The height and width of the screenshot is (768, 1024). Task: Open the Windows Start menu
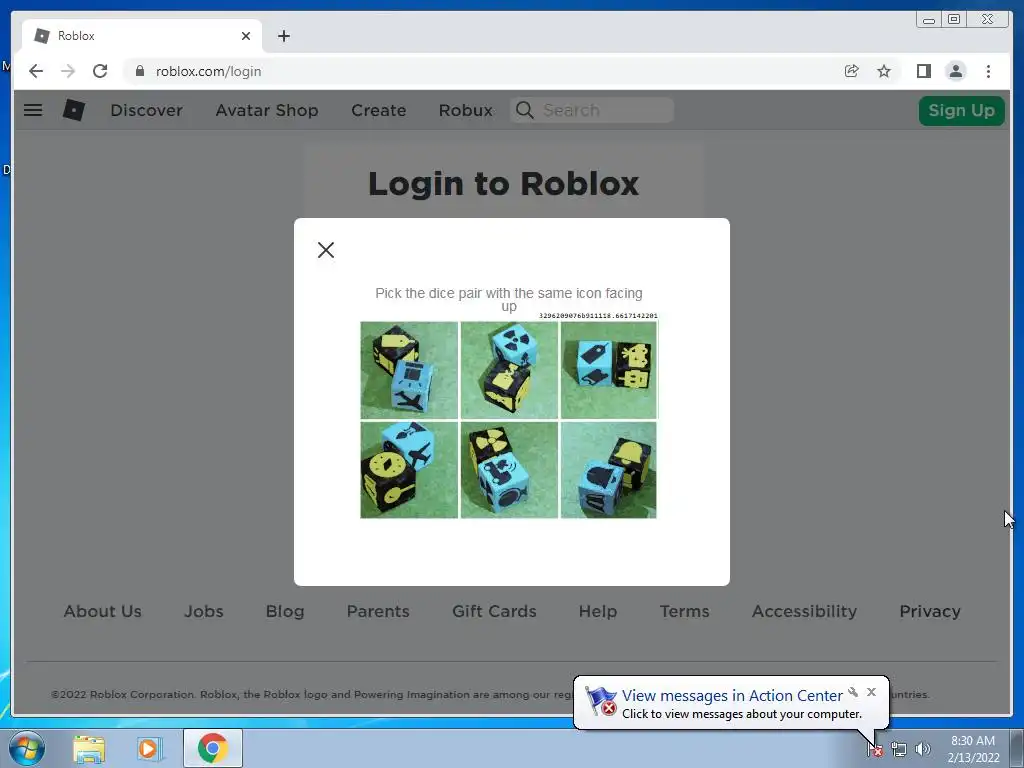click(27, 748)
